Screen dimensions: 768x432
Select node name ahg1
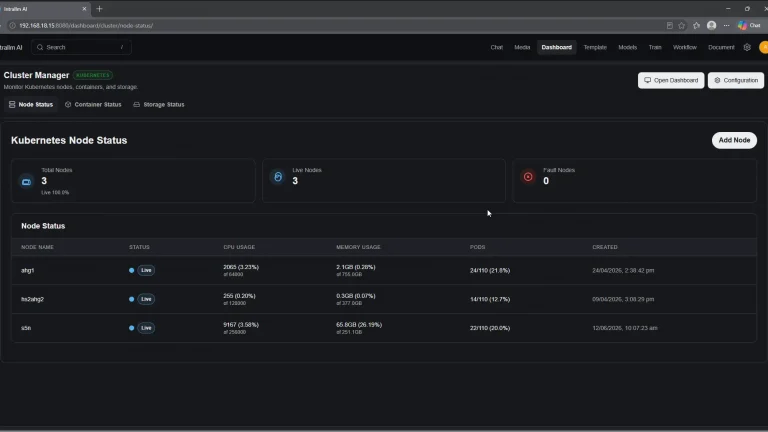coord(27,270)
